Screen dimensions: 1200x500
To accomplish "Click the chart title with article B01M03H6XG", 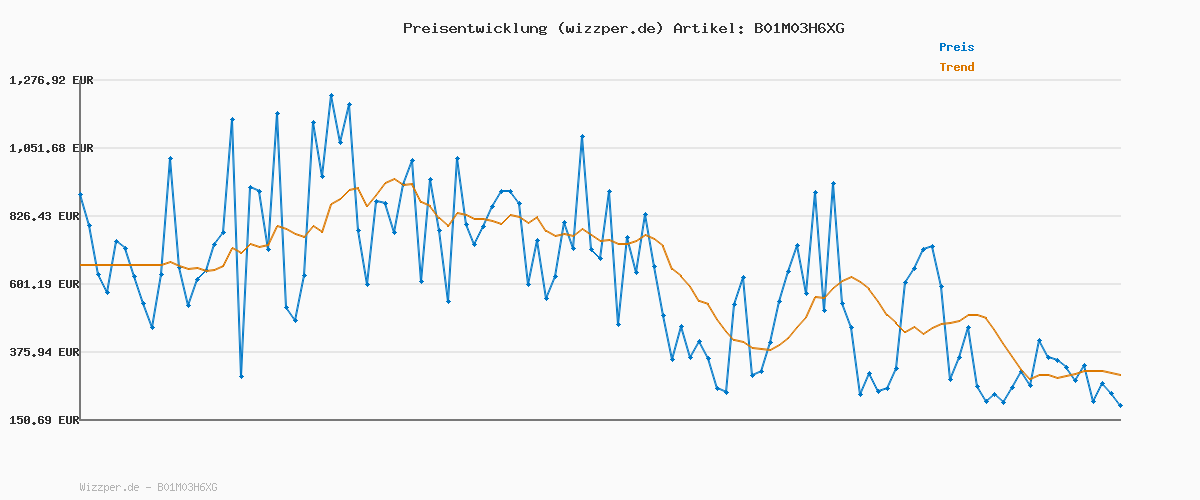I will [624, 28].
